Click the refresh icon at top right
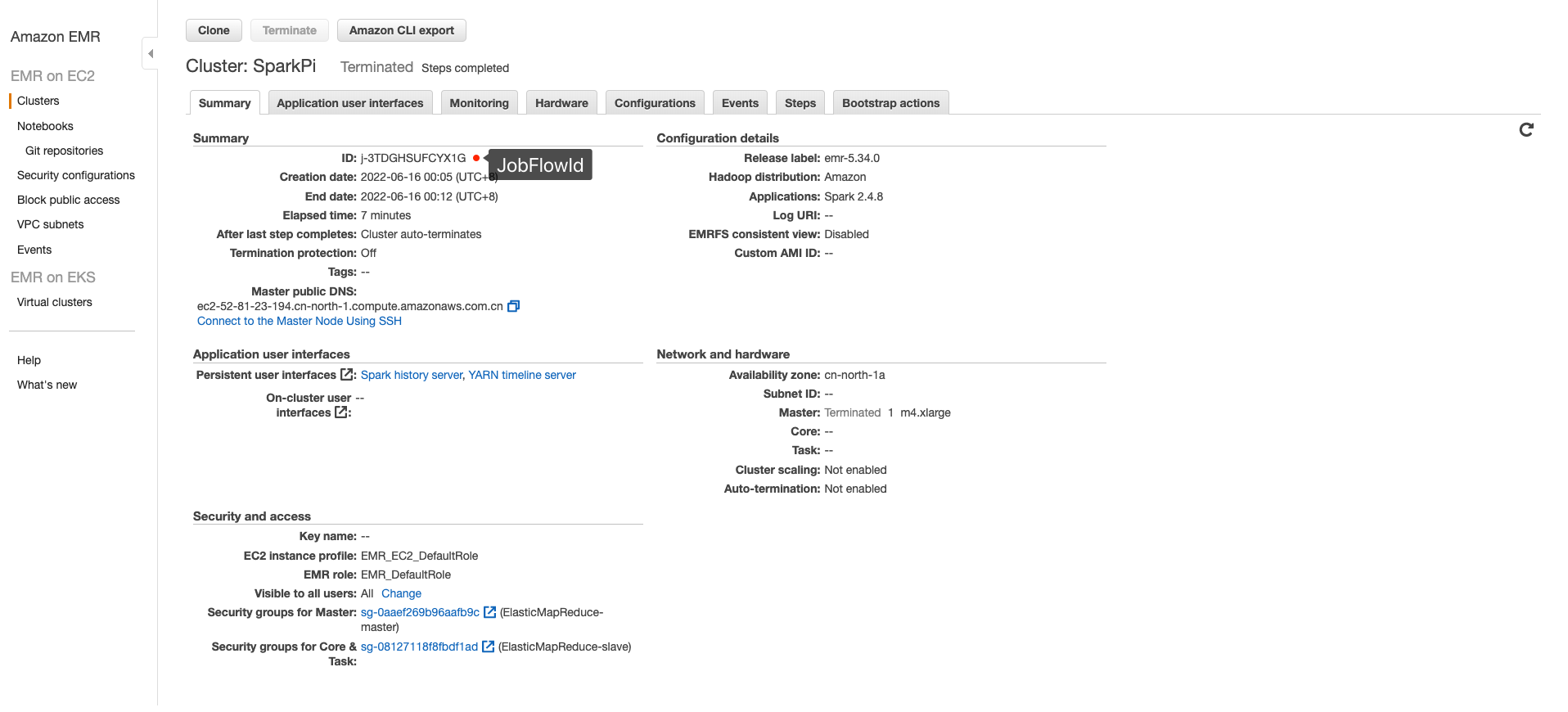 [x=1525, y=130]
